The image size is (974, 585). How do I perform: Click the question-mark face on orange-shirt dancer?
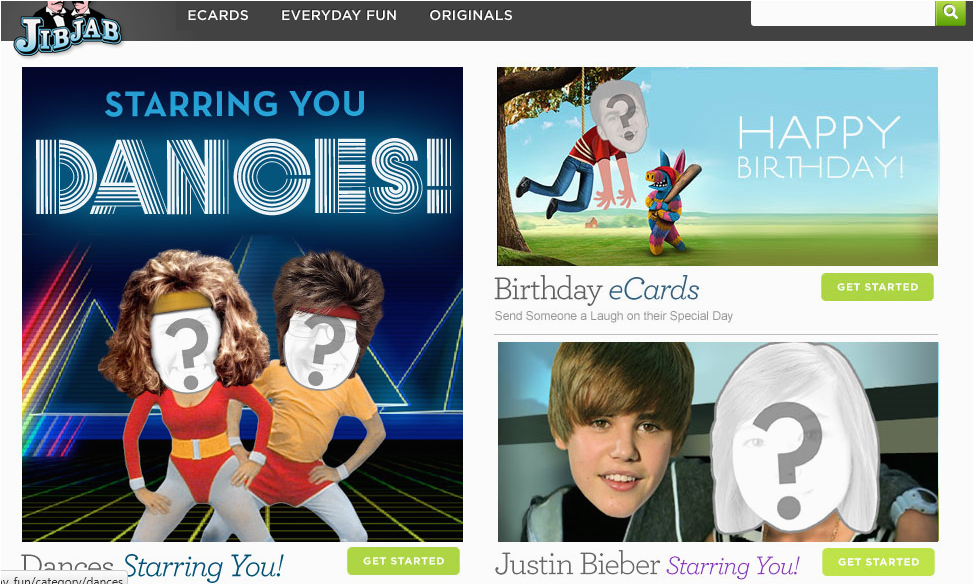(321, 351)
